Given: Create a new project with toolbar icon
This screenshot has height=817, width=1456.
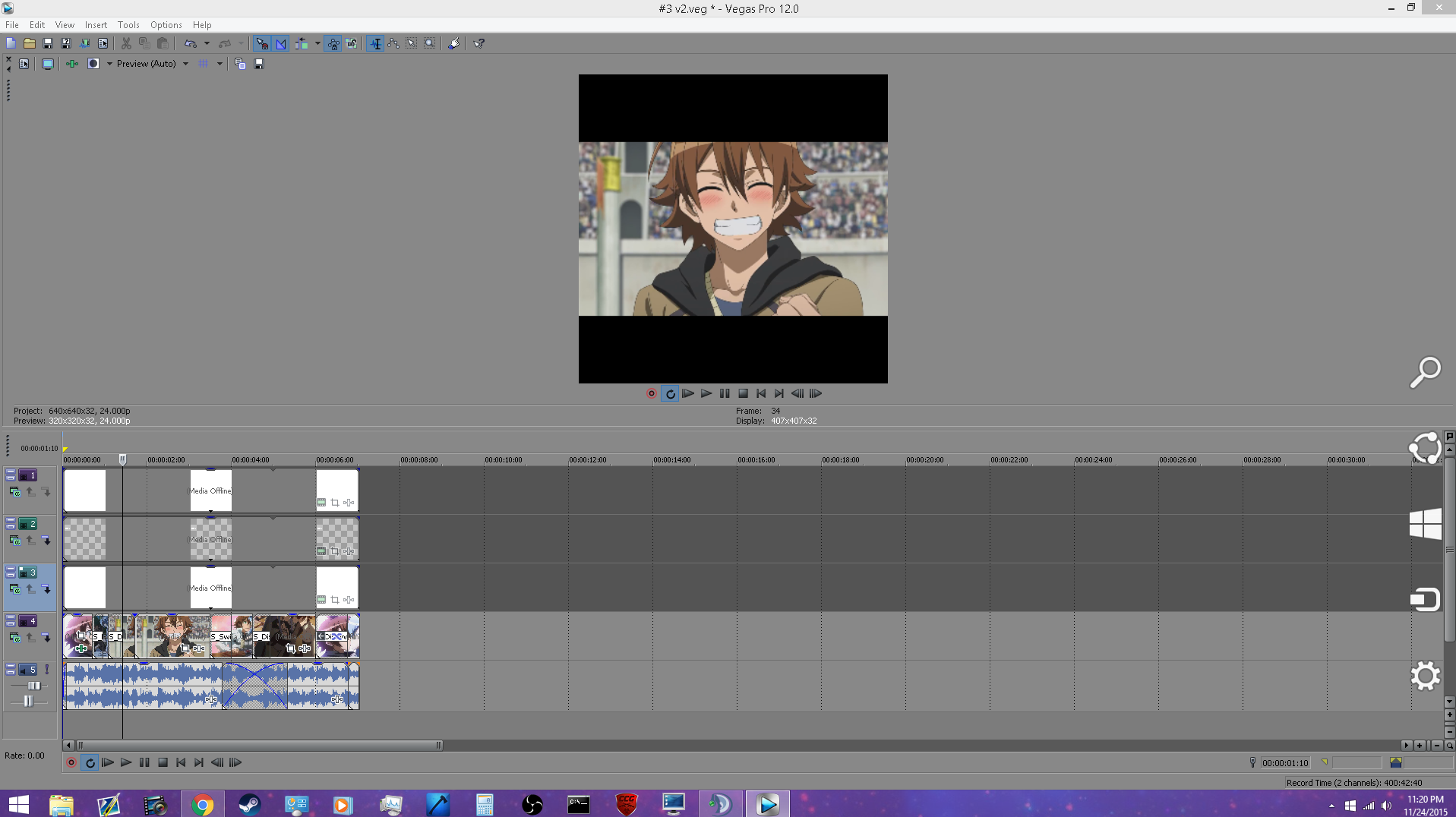Looking at the screenshot, I should pos(11,43).
